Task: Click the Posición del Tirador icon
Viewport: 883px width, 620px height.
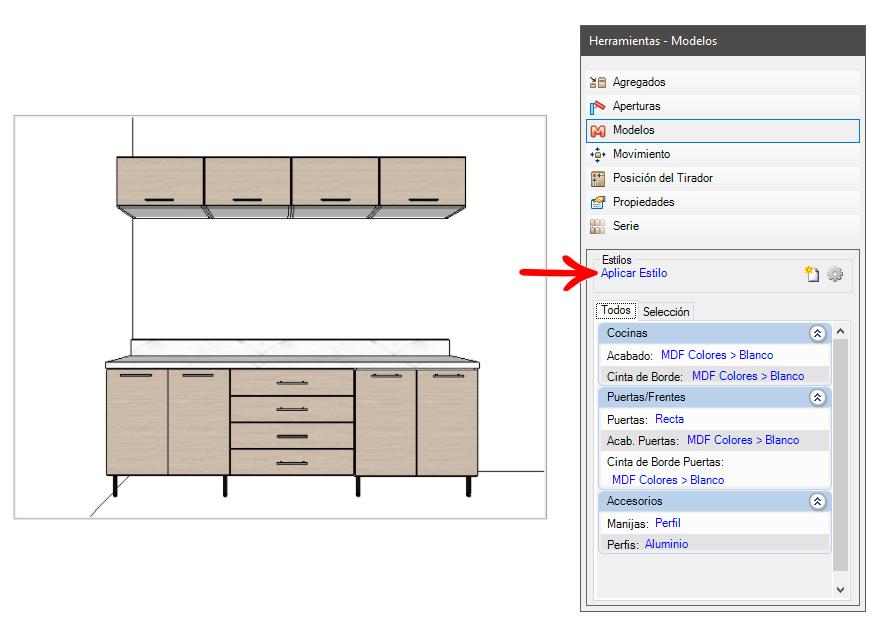Action: click(x=597, y=179)
